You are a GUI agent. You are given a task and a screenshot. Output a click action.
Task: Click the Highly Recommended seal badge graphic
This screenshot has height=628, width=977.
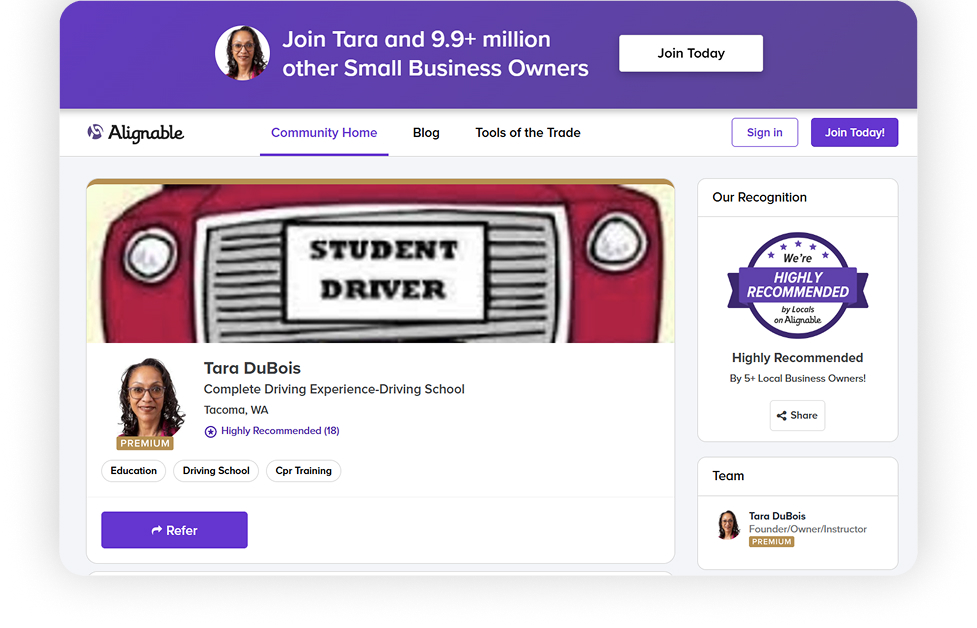[x=797, y=286]
